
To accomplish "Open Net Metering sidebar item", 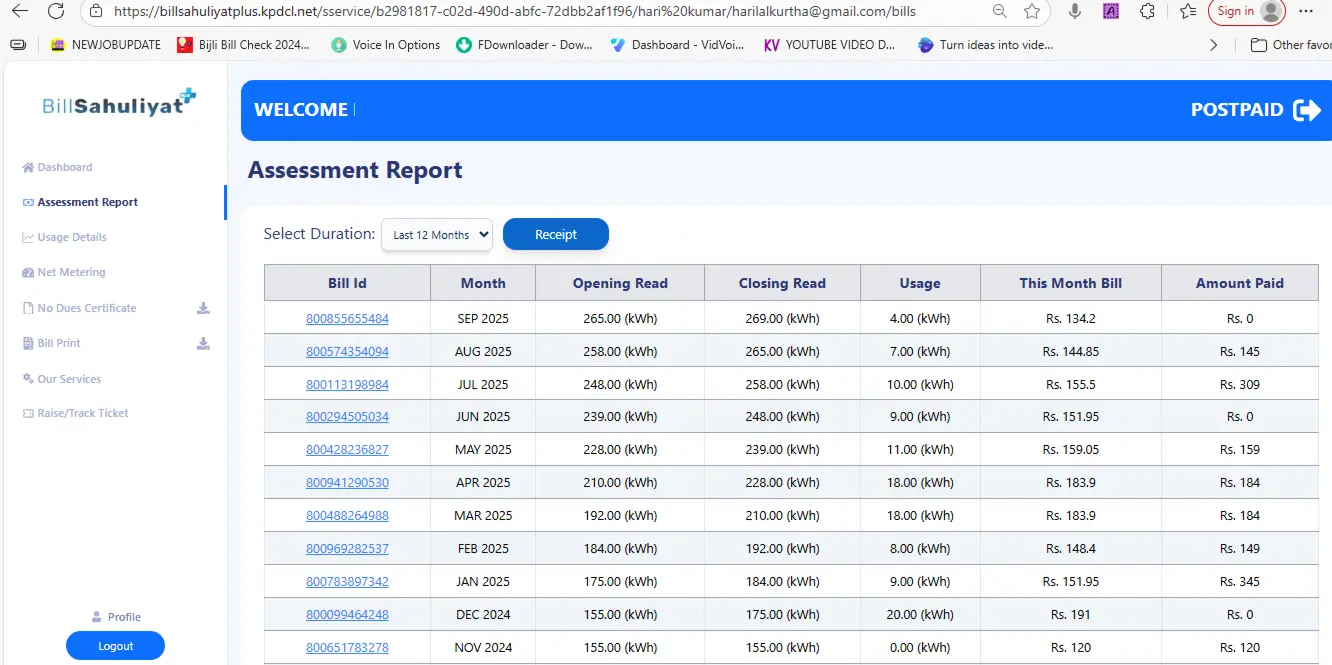I will 70,272.
